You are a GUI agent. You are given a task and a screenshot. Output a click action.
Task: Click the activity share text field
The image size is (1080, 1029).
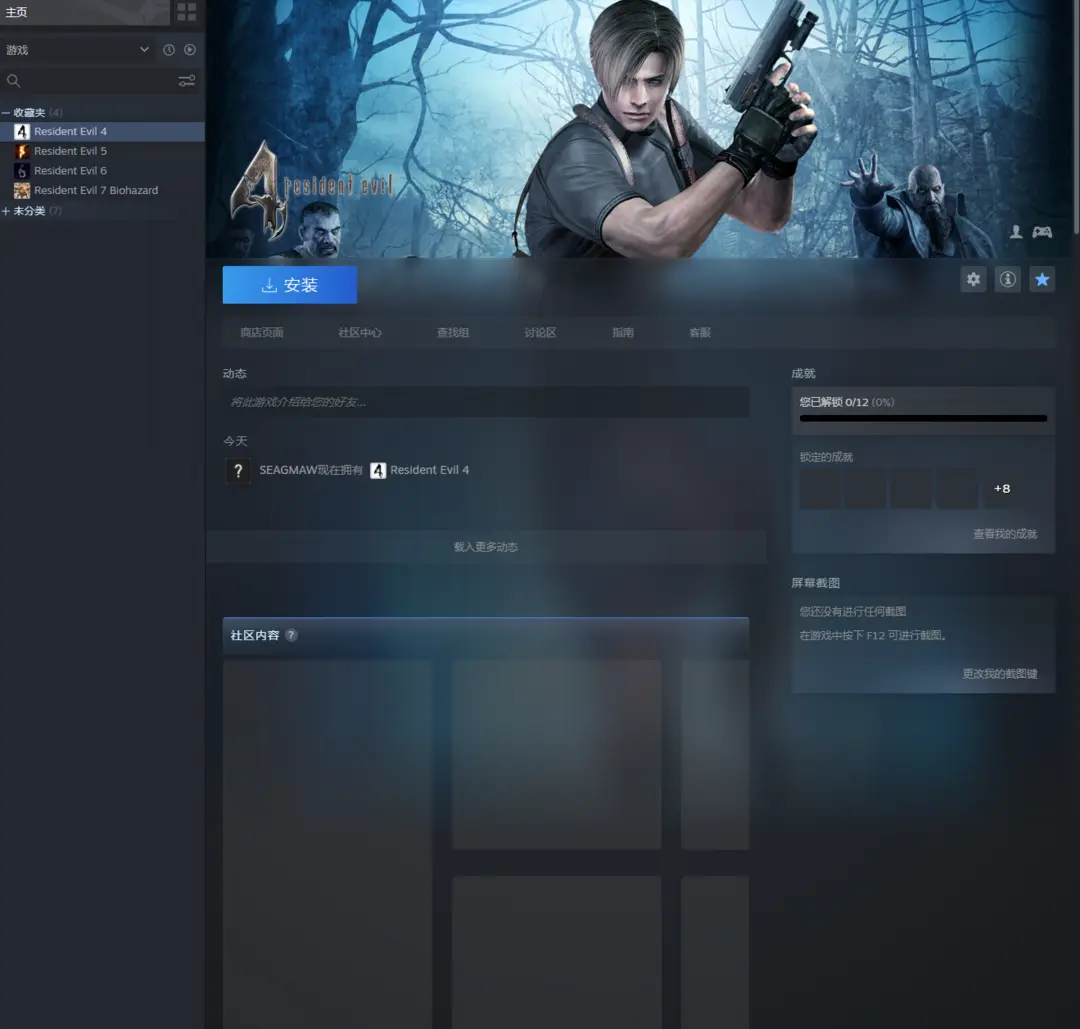point(486,402)
